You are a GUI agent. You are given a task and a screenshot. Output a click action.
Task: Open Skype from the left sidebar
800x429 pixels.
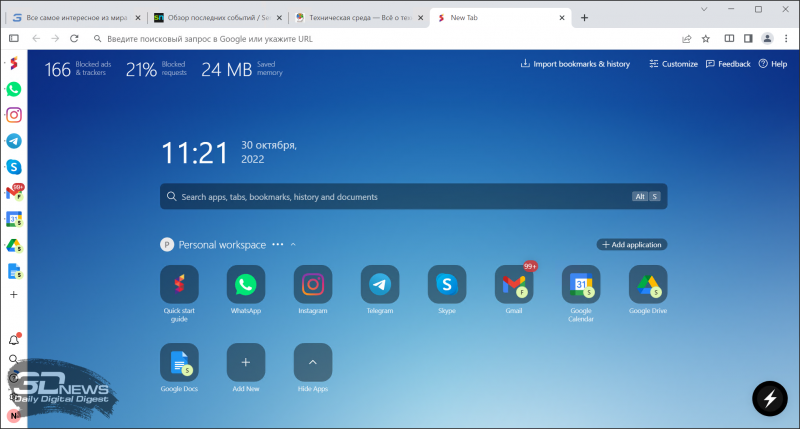14,167
